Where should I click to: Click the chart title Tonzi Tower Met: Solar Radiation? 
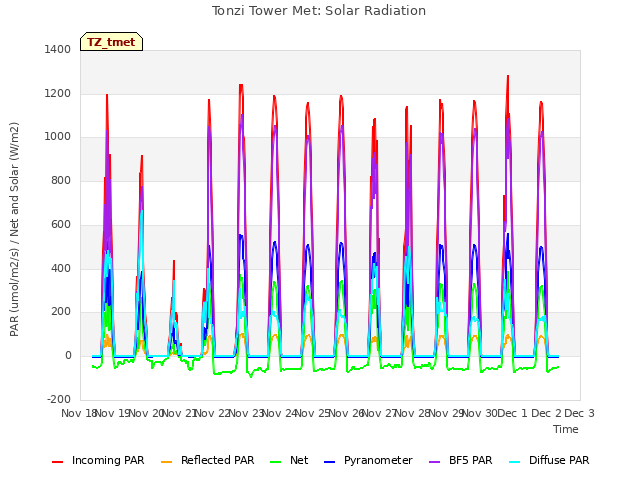(319, 11)
